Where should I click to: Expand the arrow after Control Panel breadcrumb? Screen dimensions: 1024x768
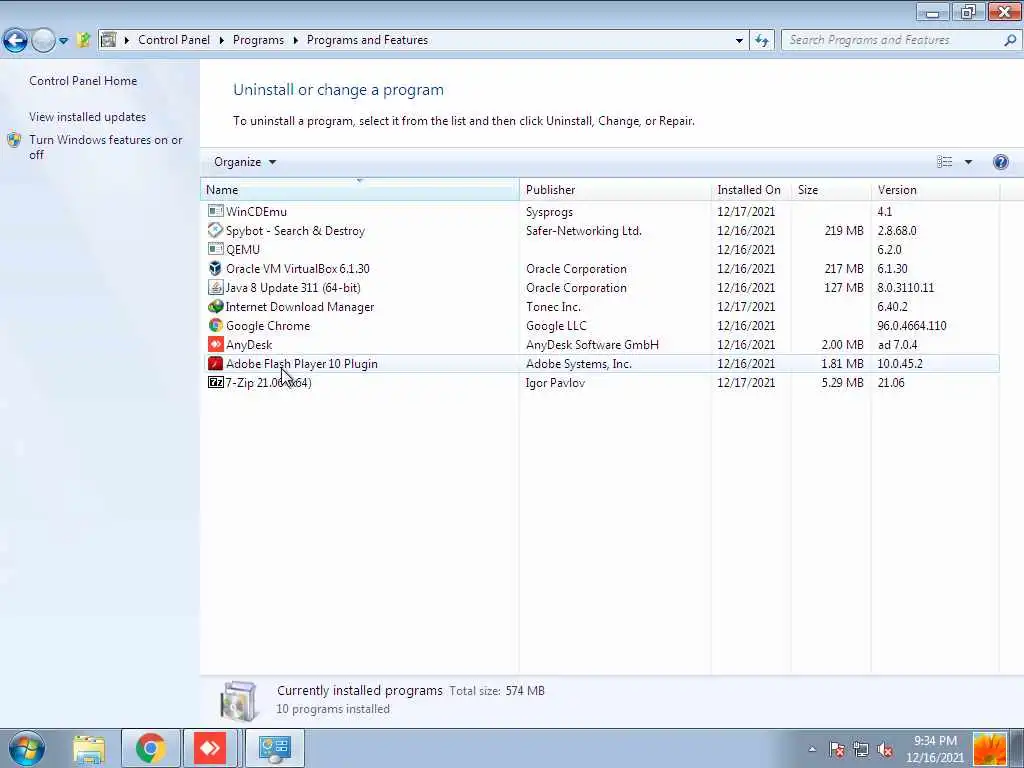click(x=221, y=40)
